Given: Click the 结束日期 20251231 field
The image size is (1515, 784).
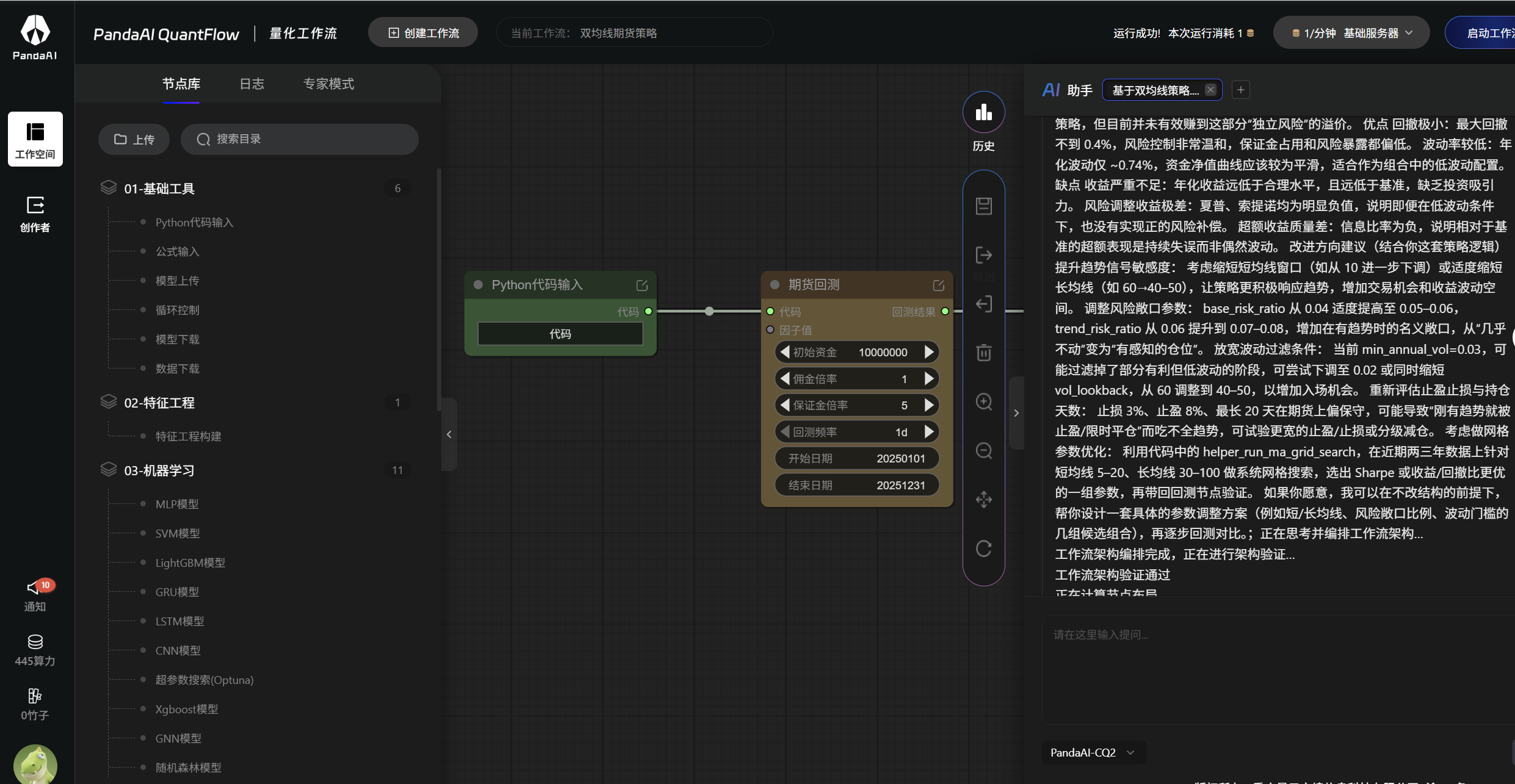Looking at the screenshot, I should click(x=856, y=485).
